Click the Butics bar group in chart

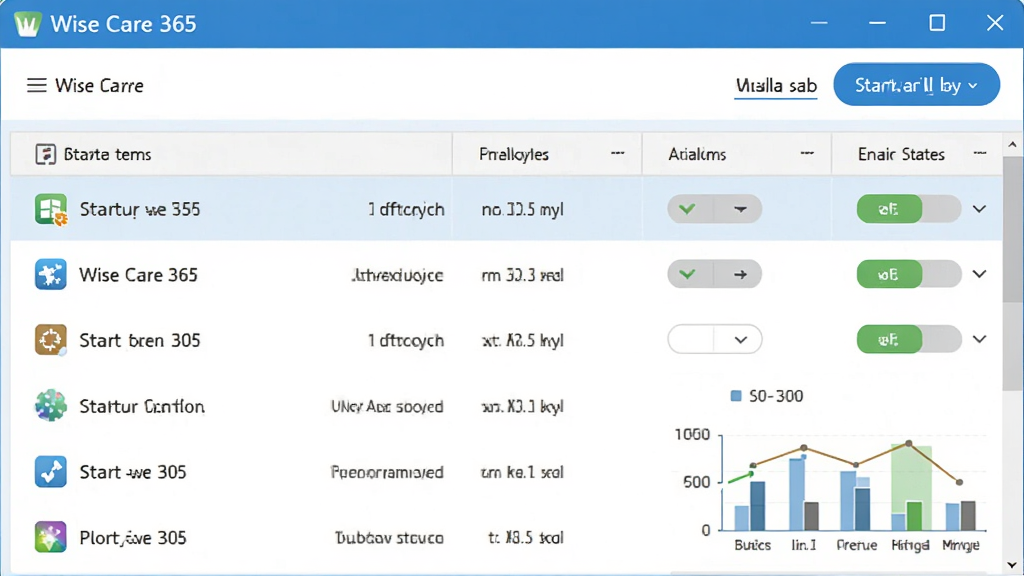tap(750, 506)
